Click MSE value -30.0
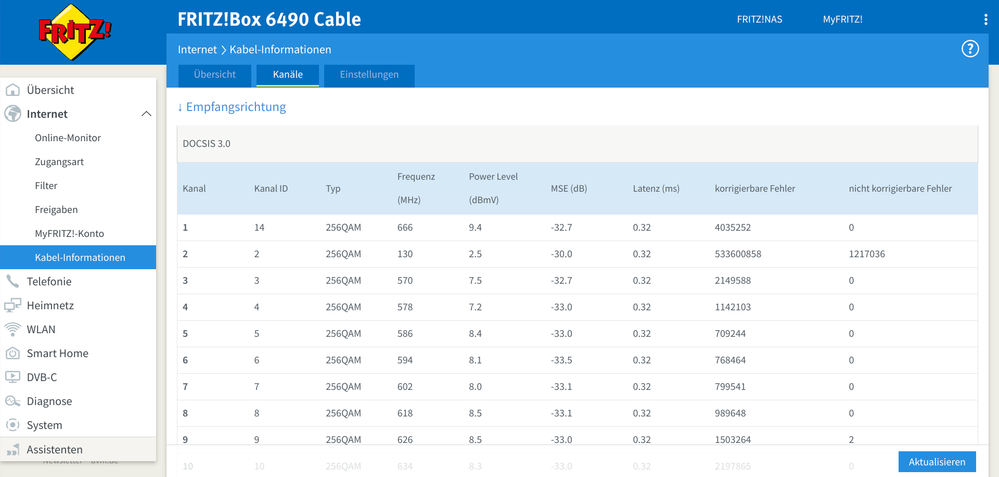 click(561, 254)
